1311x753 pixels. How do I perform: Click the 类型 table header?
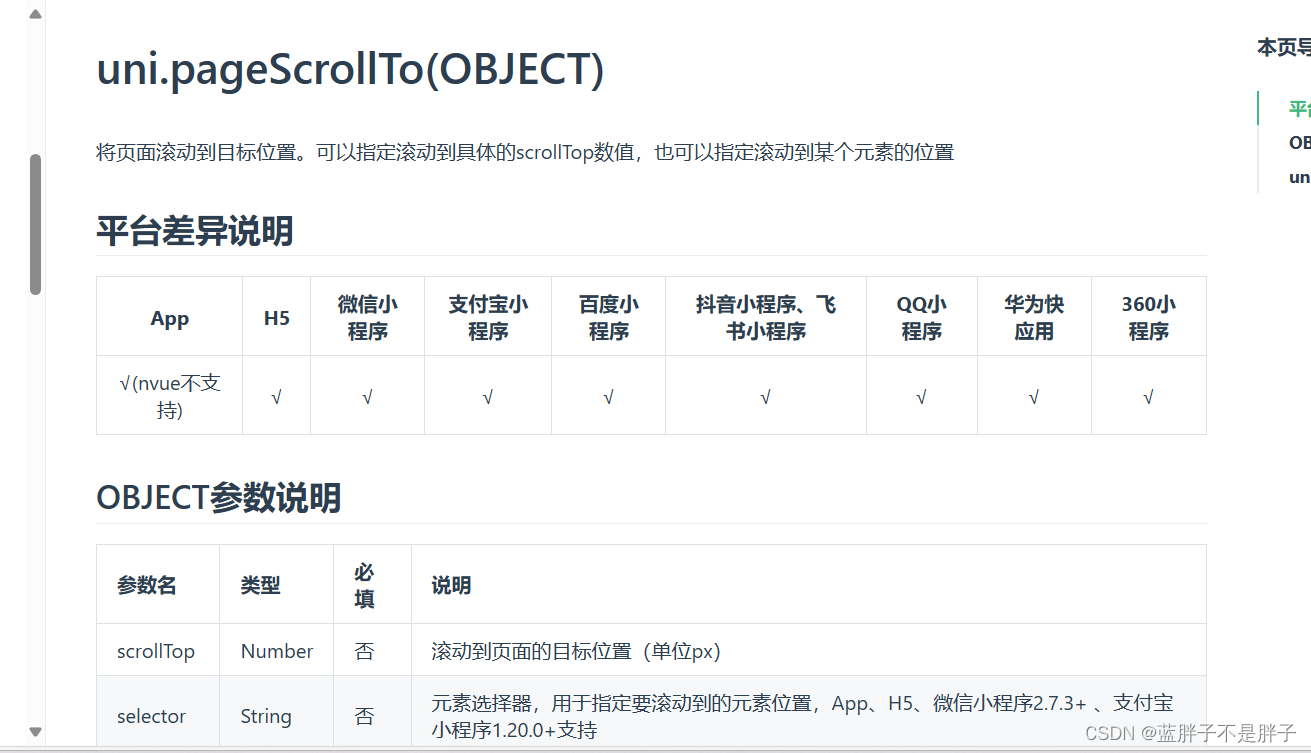pos(277,585)
